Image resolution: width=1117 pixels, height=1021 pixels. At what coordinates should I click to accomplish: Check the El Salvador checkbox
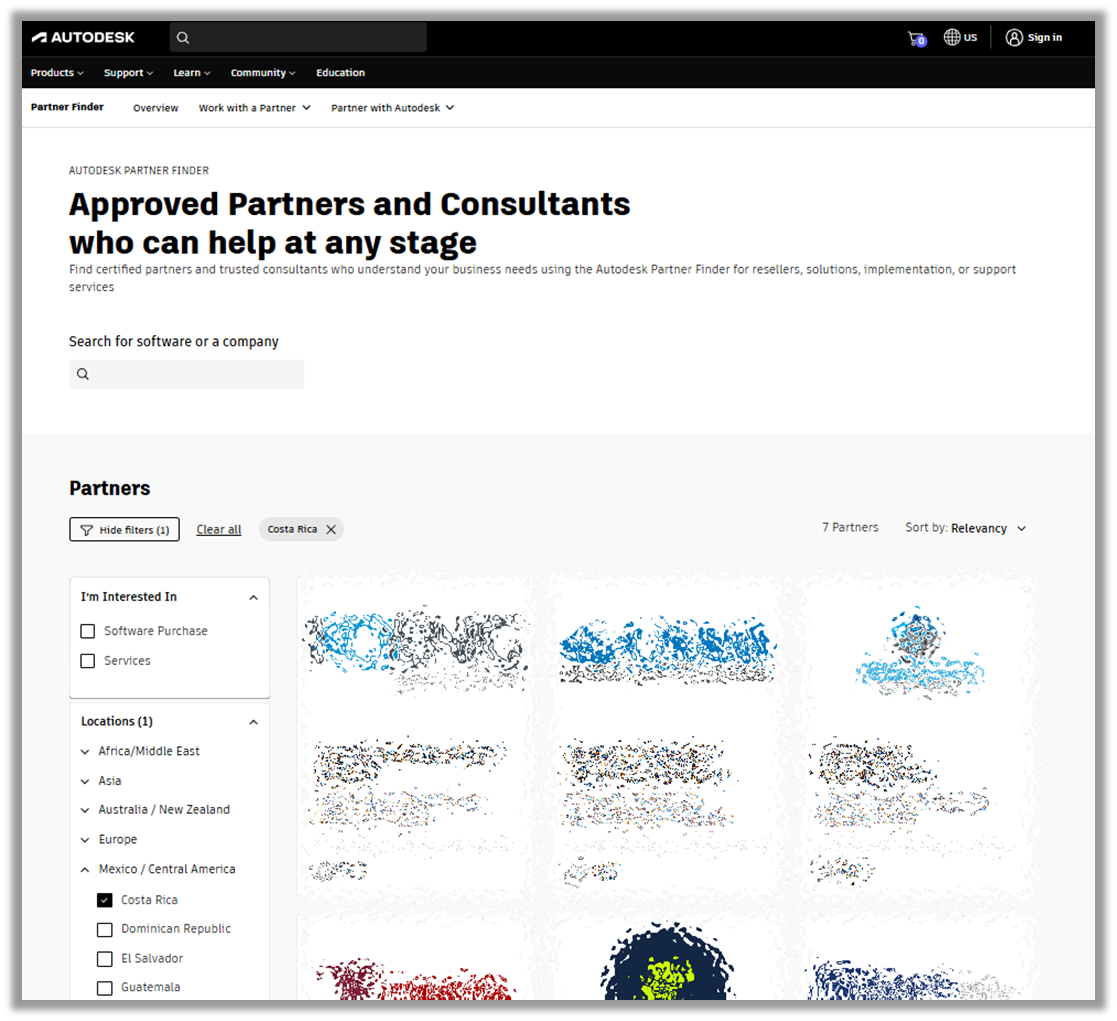click(105, 959)
